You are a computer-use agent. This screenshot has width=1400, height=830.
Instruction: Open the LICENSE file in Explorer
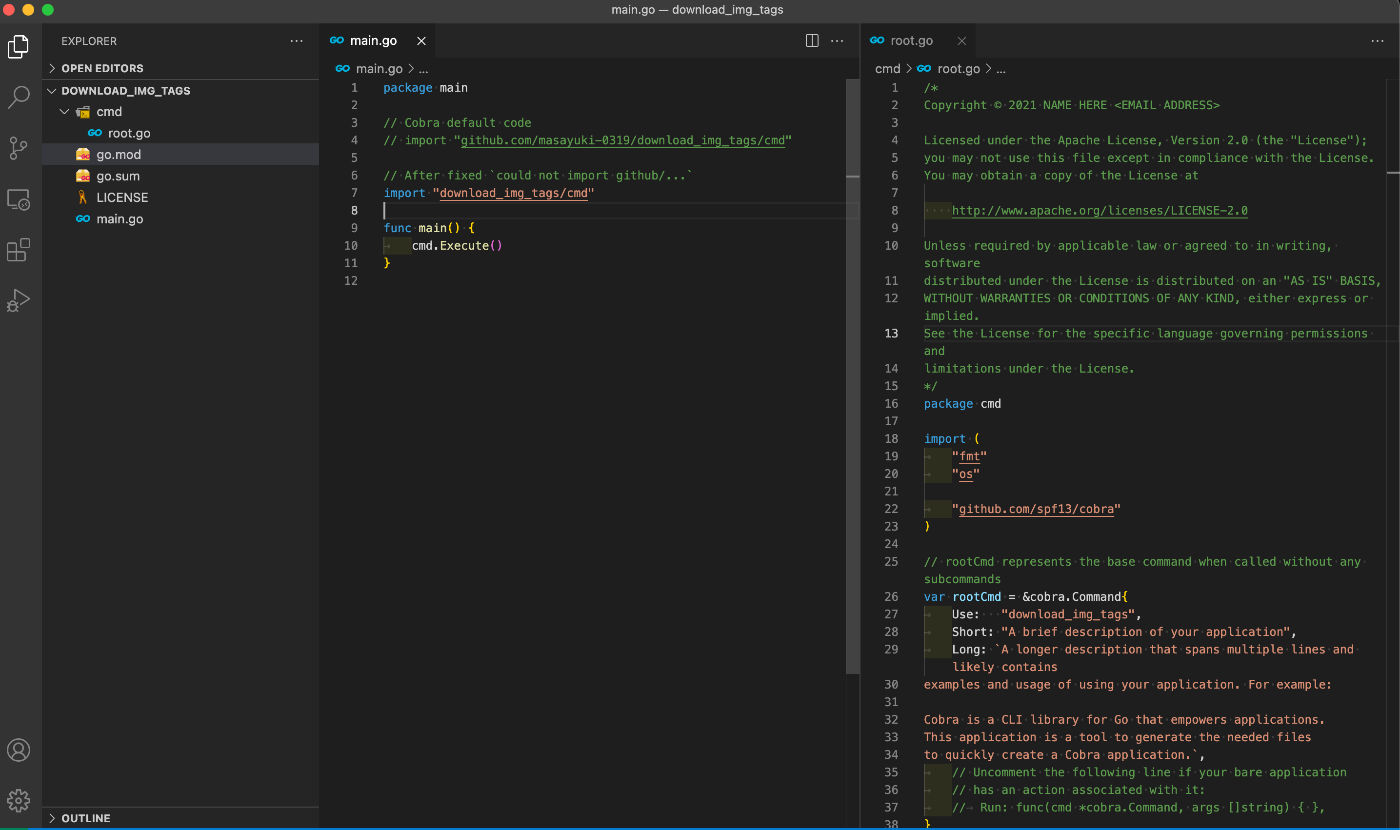pyautogui.click(x=180, y=198)
